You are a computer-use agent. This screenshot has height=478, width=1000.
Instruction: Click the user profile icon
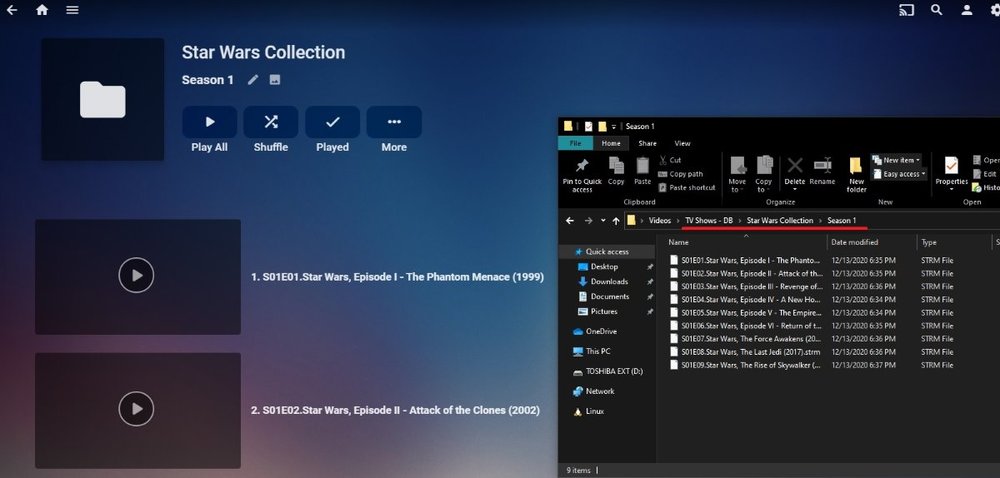(x=967, y=10)
